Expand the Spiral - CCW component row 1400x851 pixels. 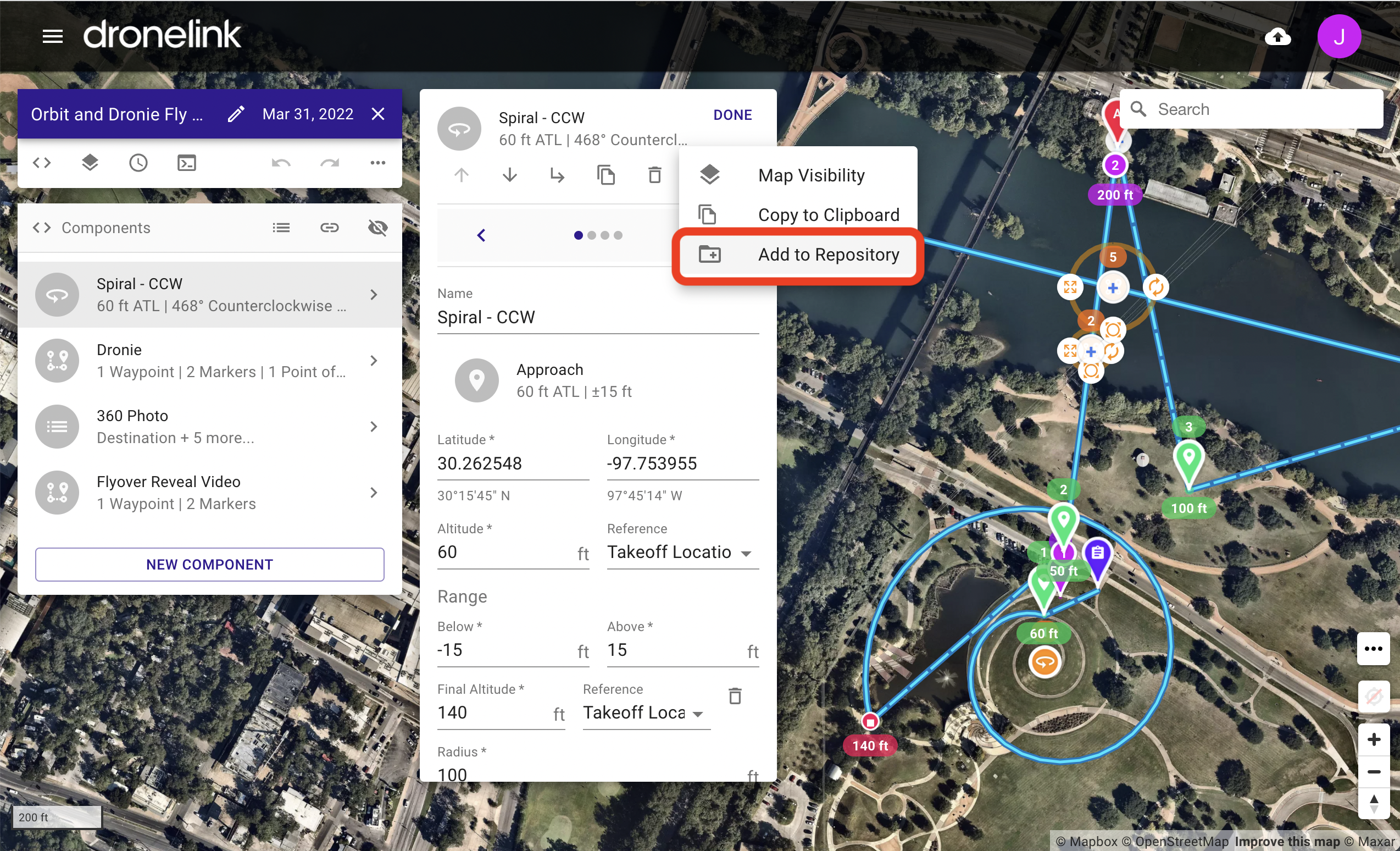point(210,295)
